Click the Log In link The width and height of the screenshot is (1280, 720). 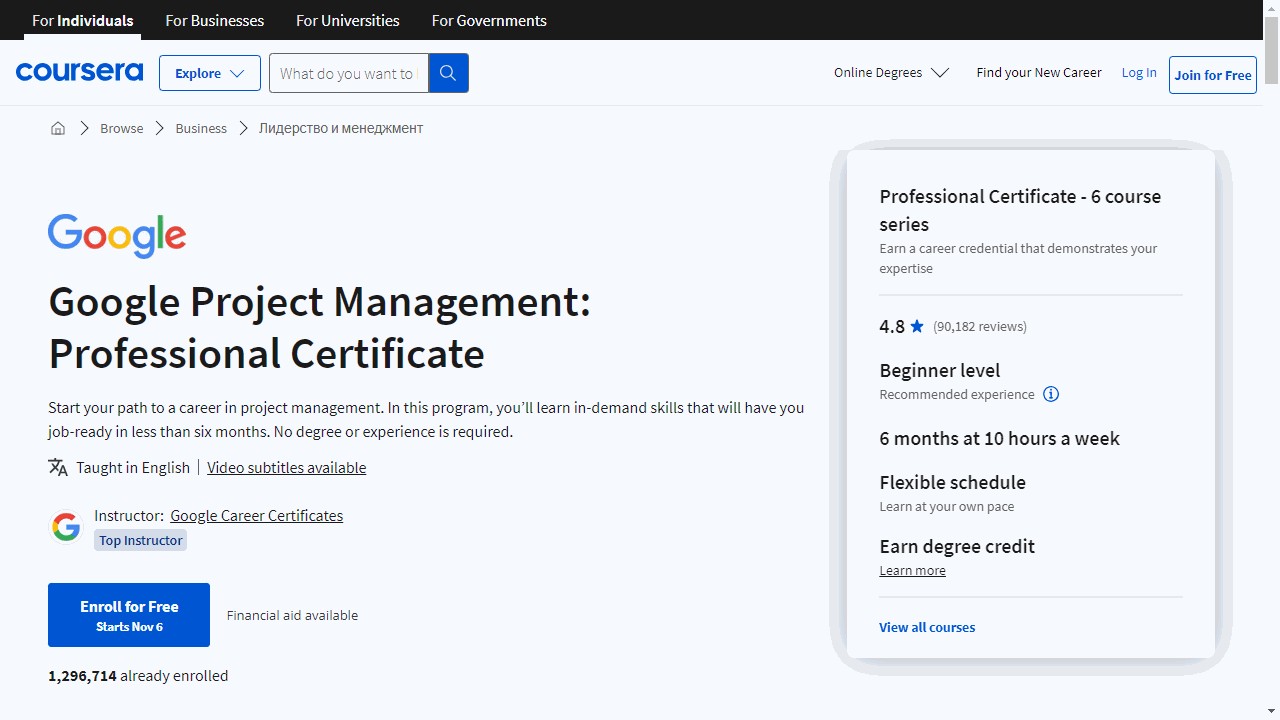tap(1139, 73)
